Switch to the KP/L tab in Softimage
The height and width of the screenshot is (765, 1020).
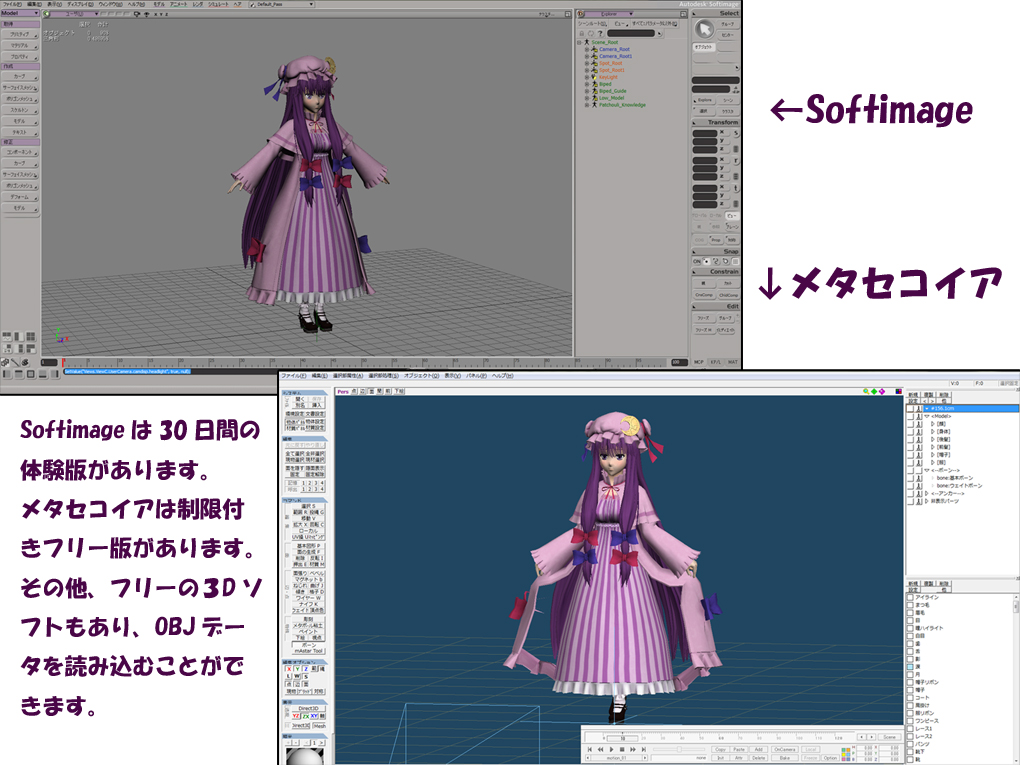(716, 362)
